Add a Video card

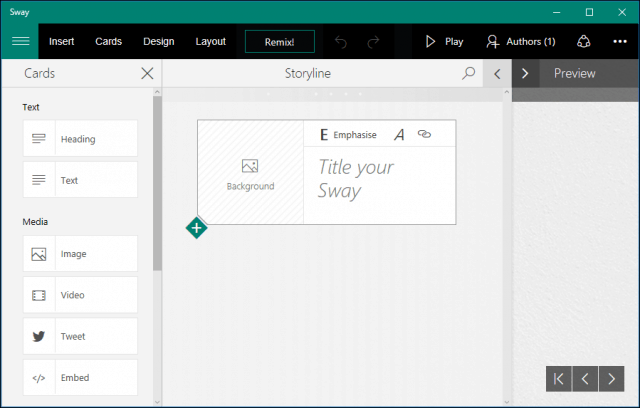(80, 295)
